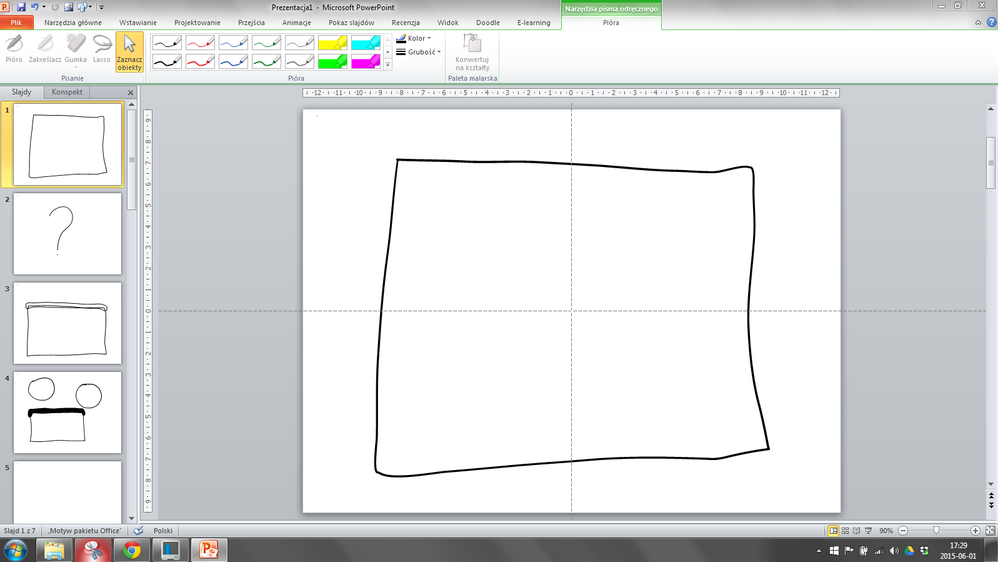This screenshot has height=562, width=998.
Task: Open the Grubość thickness dropdown
Action: [418, 52]
